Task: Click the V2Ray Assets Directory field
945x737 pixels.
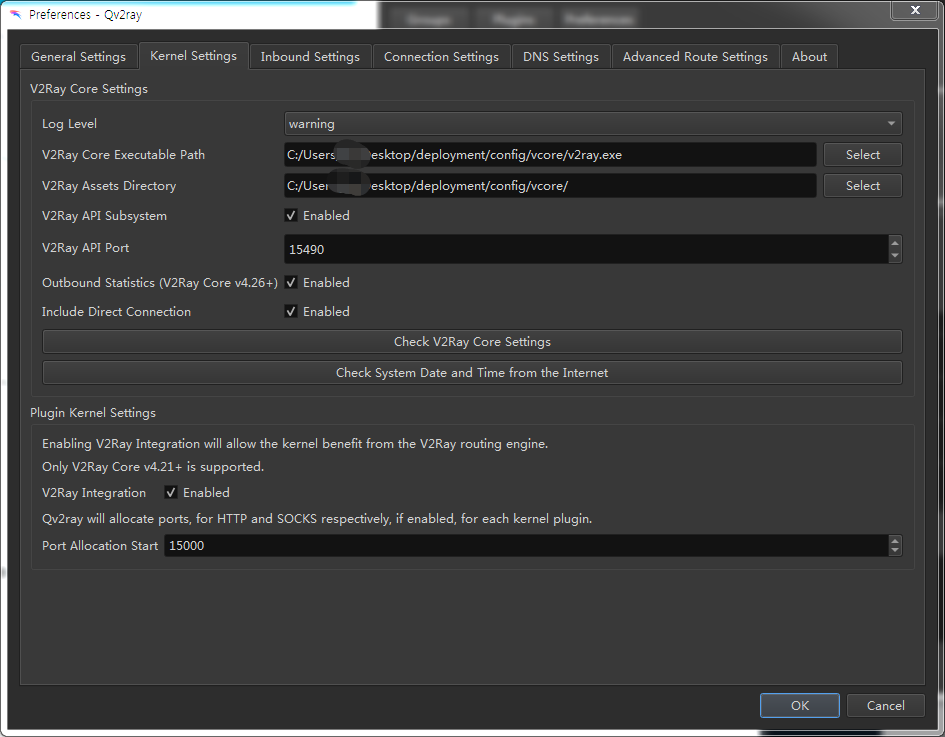Action: (x=550, y=186)
